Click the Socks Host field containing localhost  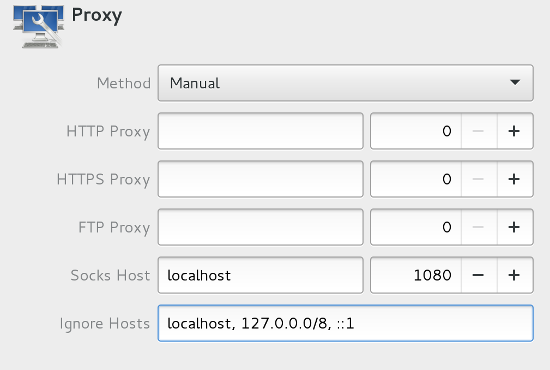[x=261, y=275]
